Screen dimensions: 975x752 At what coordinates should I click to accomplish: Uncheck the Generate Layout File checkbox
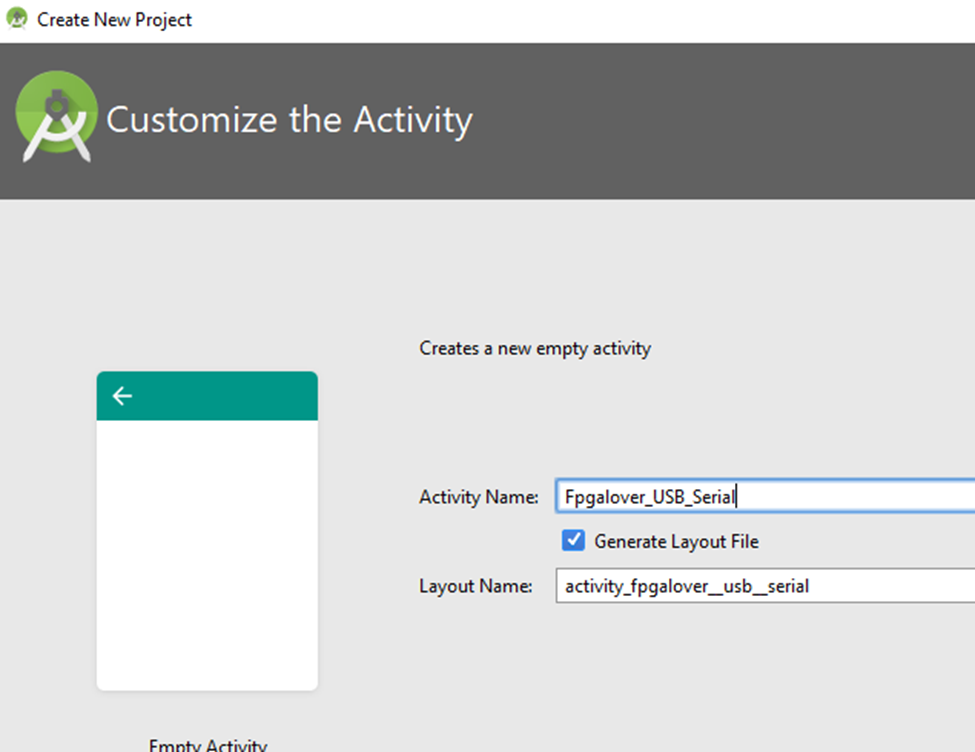point(573,541)
